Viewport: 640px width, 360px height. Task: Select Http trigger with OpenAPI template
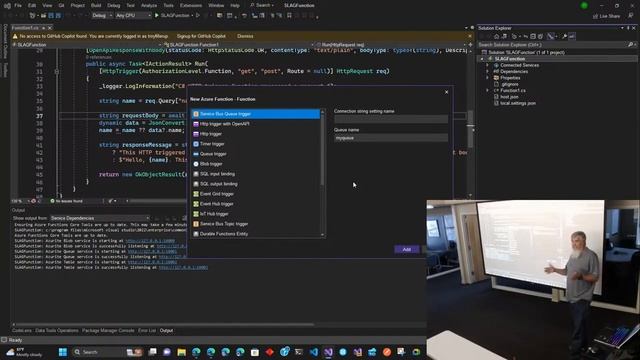coord(256,124)
